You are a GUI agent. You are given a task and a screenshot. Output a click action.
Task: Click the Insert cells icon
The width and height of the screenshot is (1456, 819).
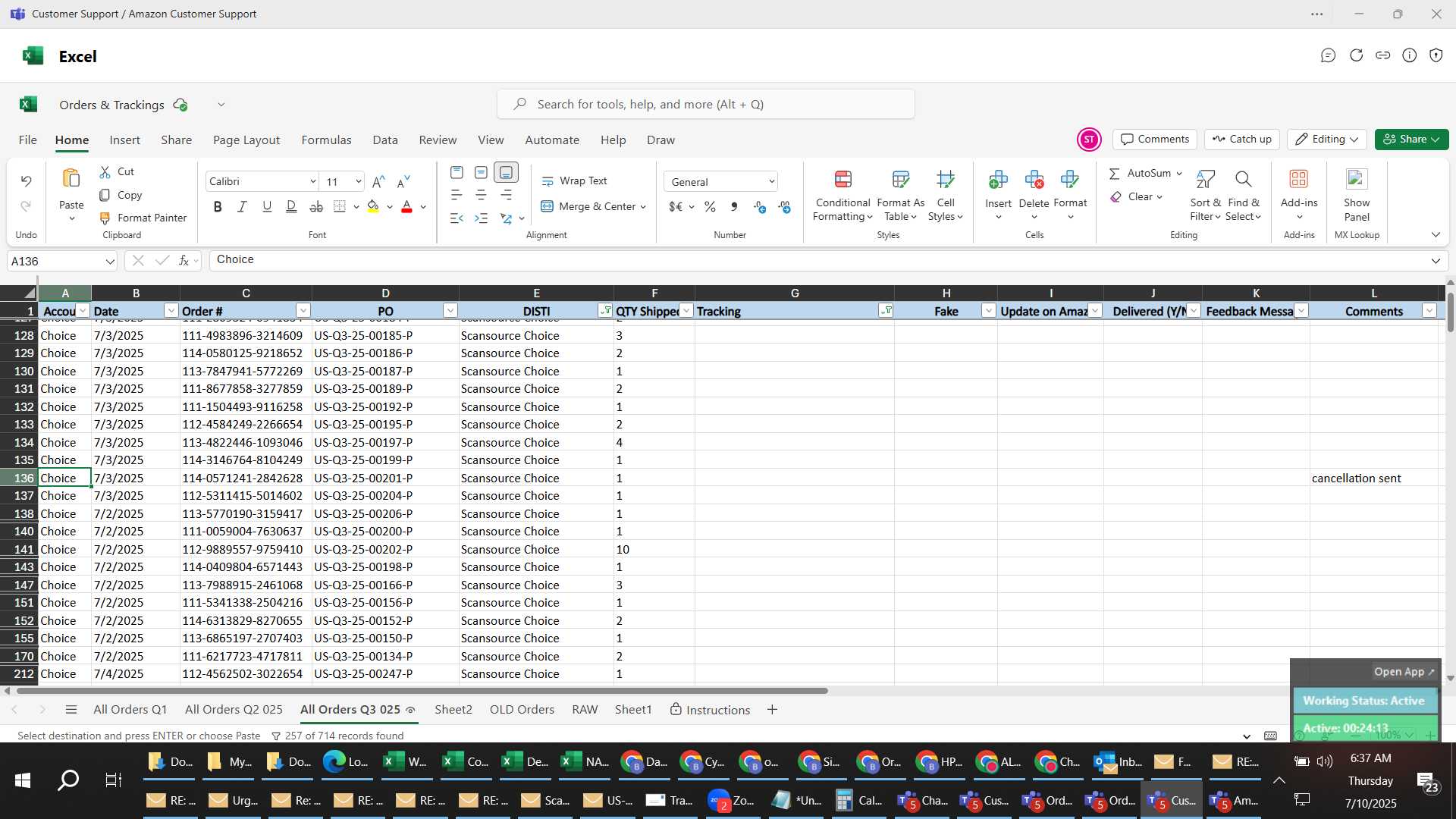[998, 180]
